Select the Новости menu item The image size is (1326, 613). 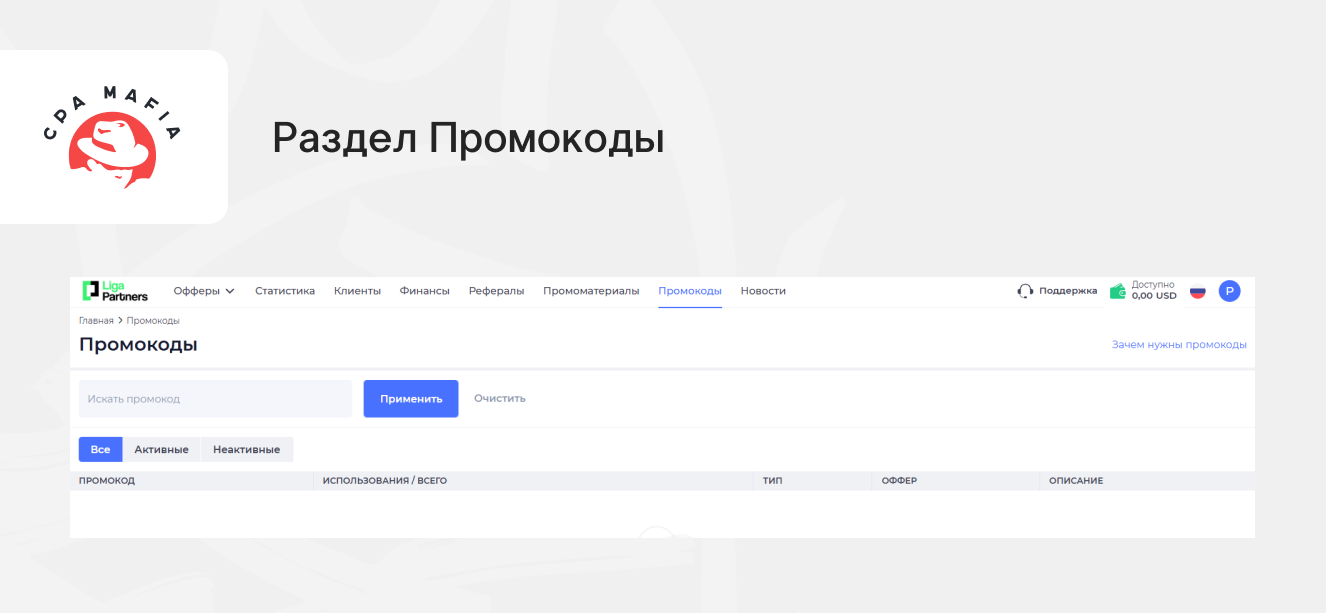(x=763, y=291)
